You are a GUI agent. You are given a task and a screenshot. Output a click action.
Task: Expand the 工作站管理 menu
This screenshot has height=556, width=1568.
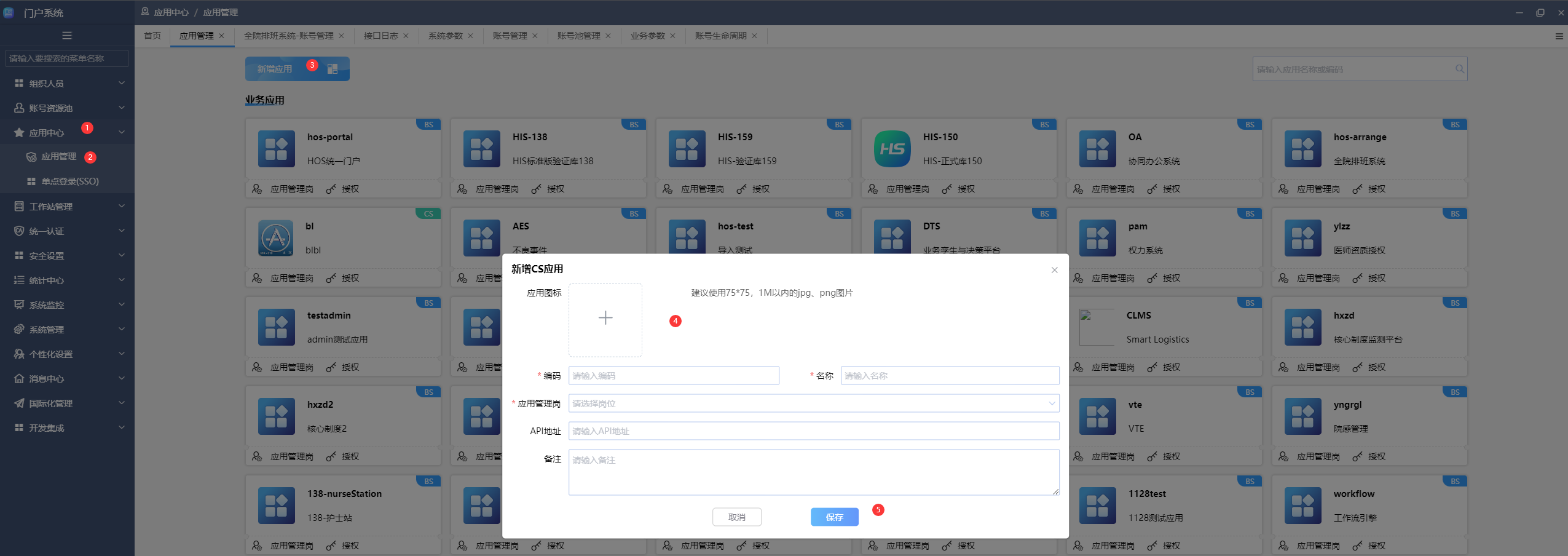click(67, 206)
